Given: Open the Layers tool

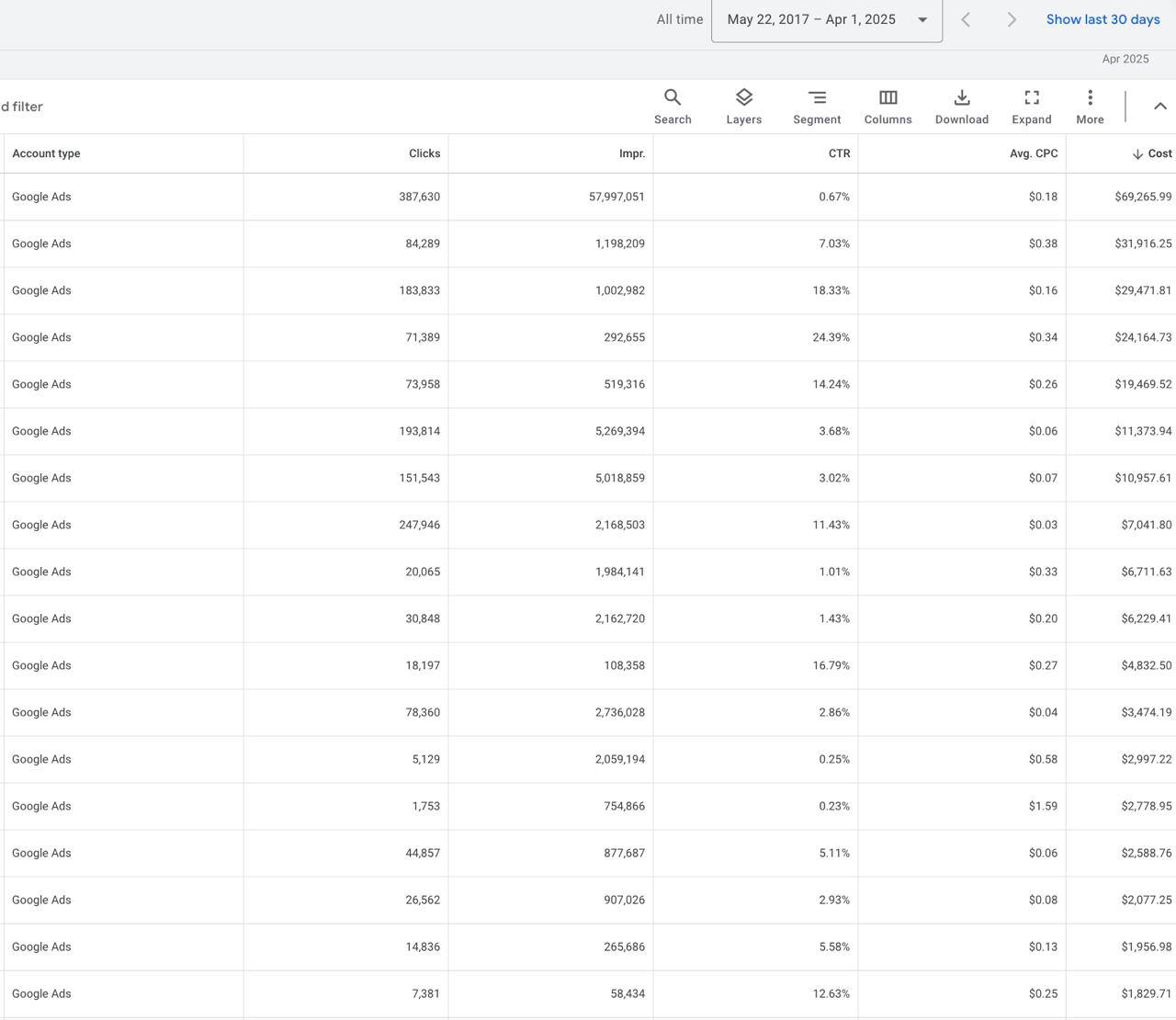Looking at the screenshot, I should [x=743, y=107].
